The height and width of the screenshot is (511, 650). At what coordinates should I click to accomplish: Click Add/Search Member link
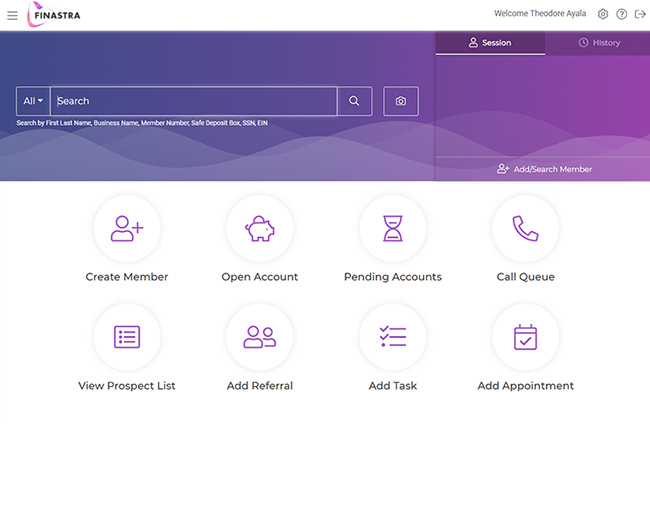[544, 169]
